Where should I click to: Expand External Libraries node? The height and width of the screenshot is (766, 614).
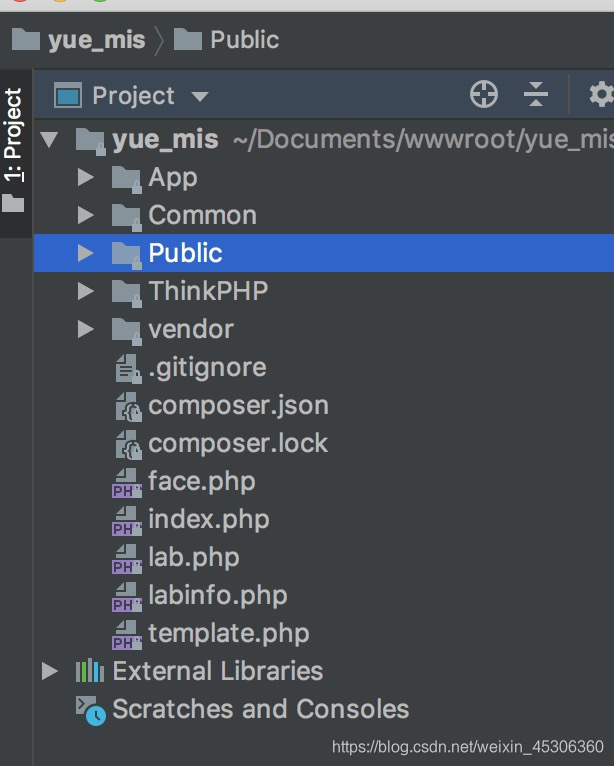(50, 671)
